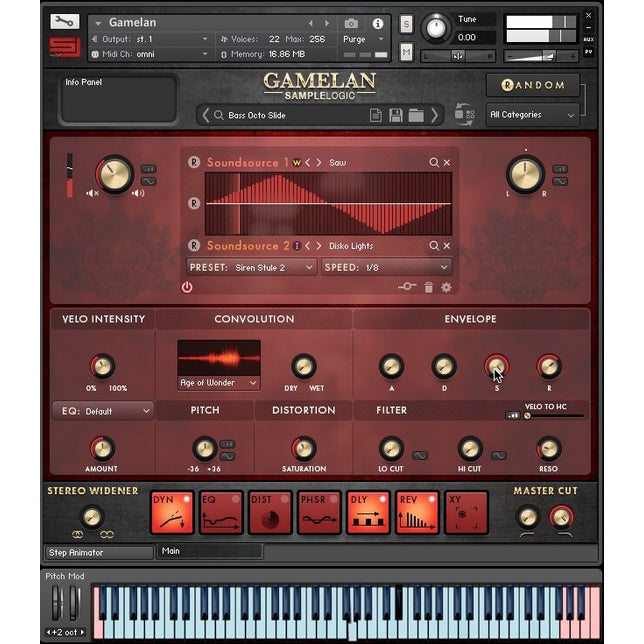Image resolution: width=644 pixels, height=644 pixels.
Task: Take a snapshot with the camera icon
Action: click(x=351, y=23)
